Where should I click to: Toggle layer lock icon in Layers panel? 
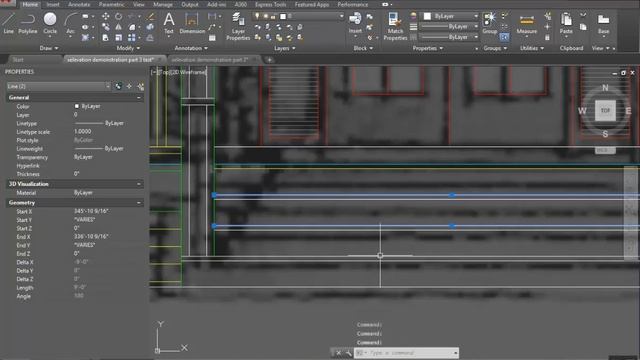(273, 16)
